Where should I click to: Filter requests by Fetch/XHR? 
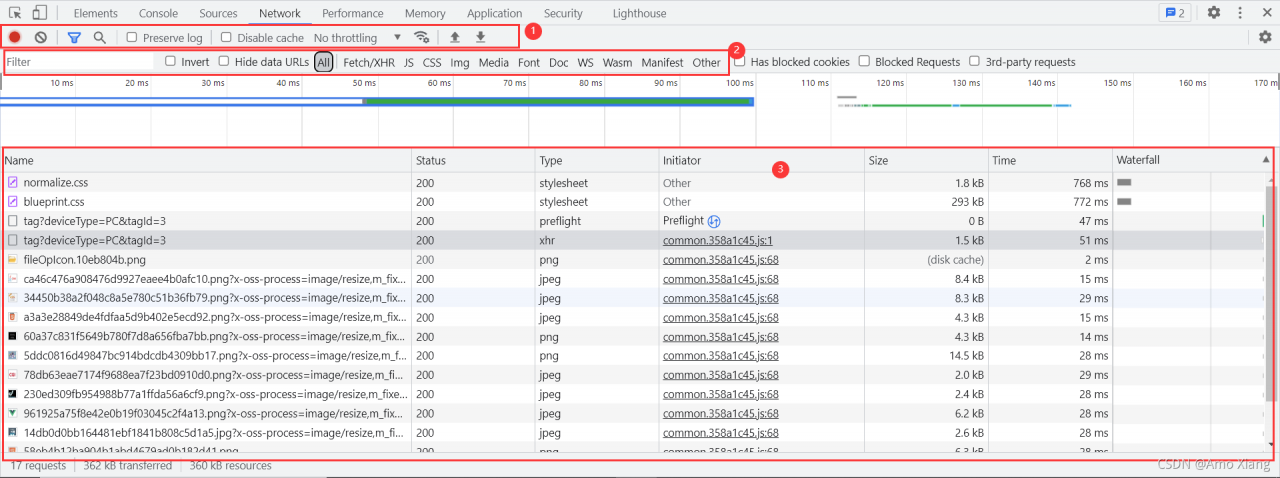(369, 62)
